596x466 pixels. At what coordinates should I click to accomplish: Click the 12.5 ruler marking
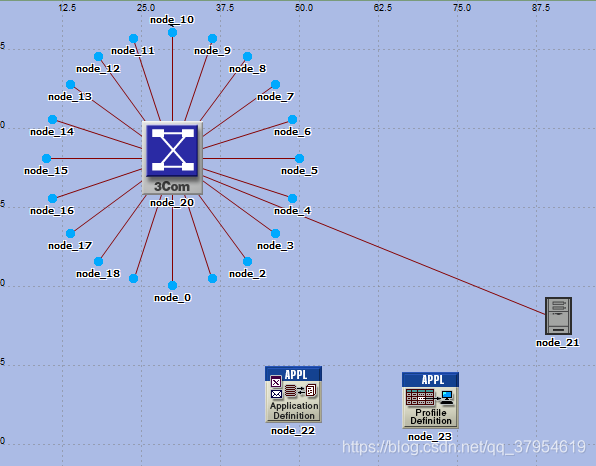coord(67,8)
